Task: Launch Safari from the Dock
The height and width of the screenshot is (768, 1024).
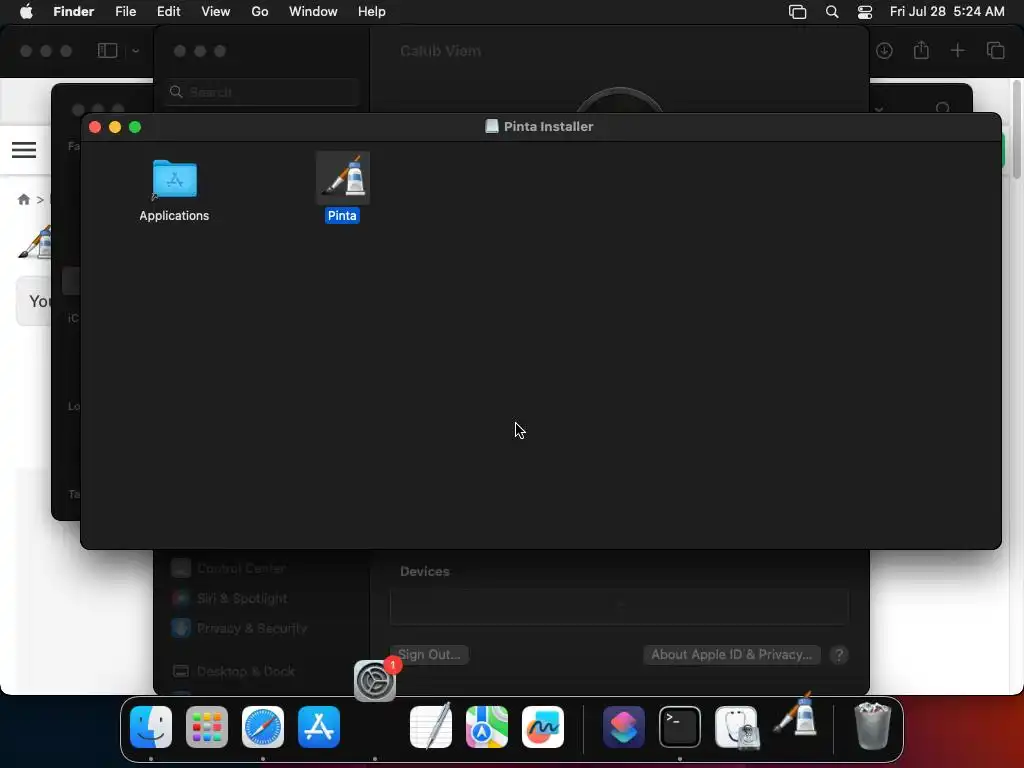Action: coord(263,727)
